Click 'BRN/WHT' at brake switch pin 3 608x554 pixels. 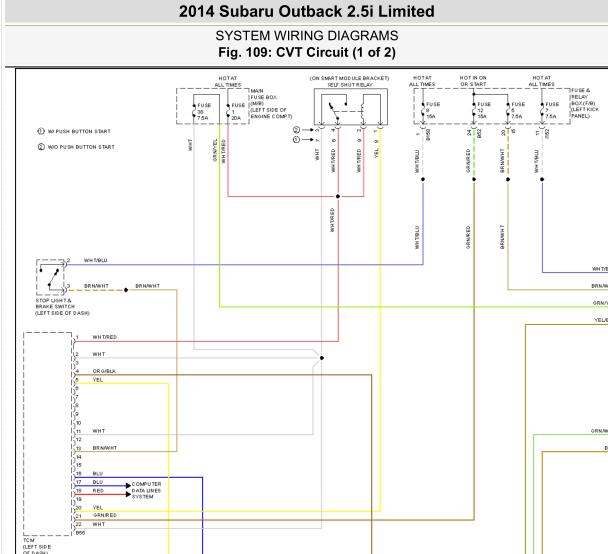pyautogui.click(x=96, y=286)
